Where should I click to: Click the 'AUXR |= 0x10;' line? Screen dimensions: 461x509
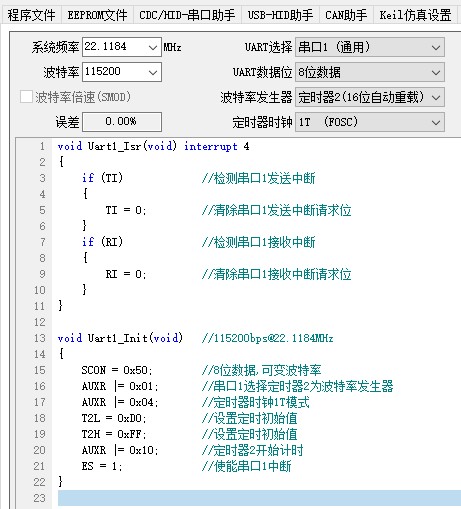120,450
